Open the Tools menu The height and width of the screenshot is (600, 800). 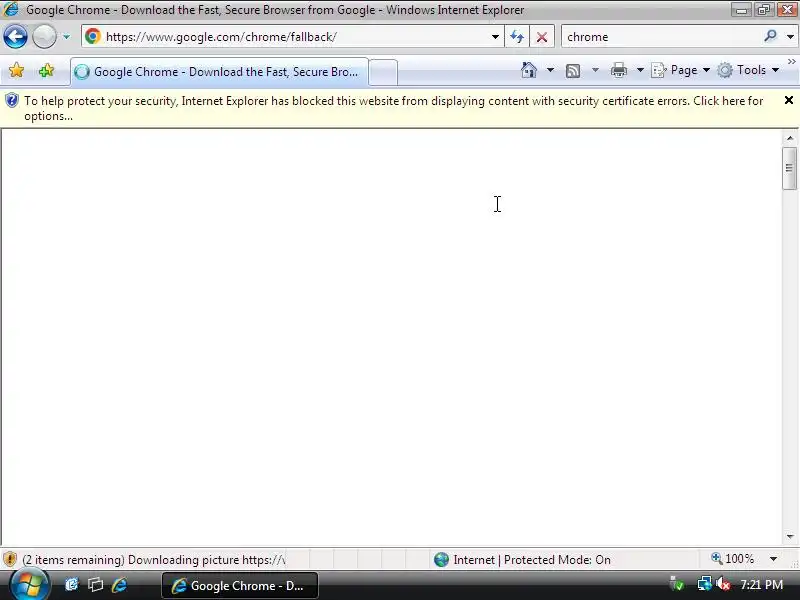point(748,70)
